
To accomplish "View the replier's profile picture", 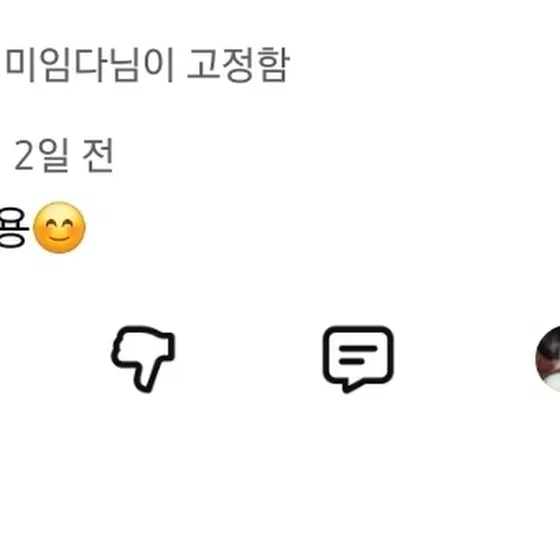I will pyautogui.click(x=548, y=359).
